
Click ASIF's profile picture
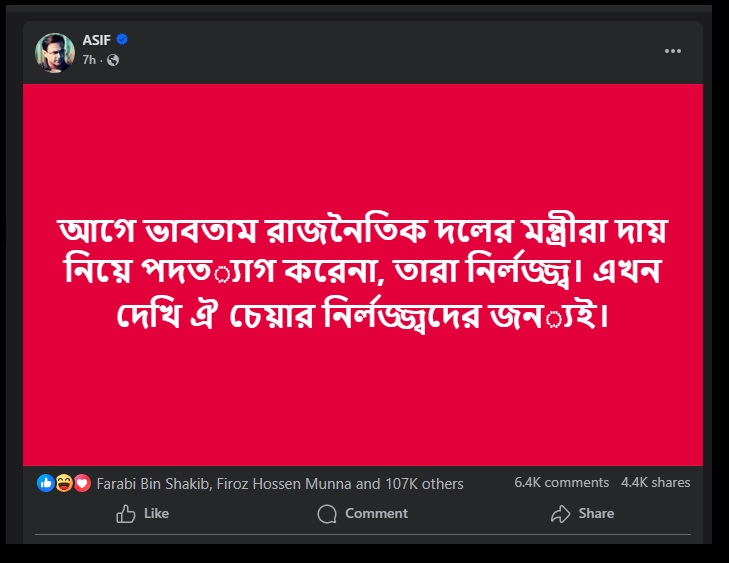point(55,51)
